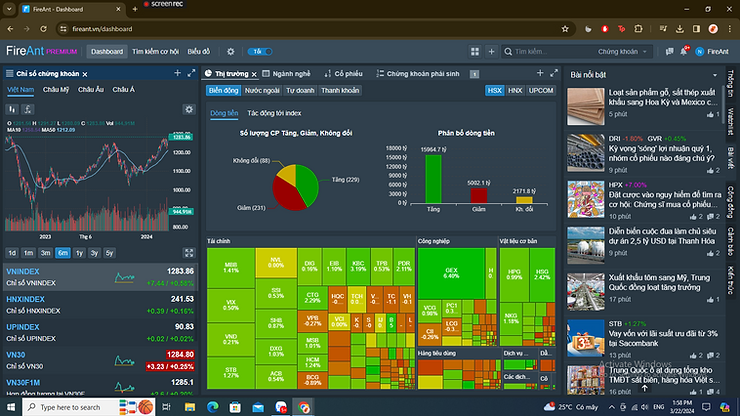Select Châu Âu region tab
Image resolution: width=740 pixels, height=416 pixels.
coord(91,90)
